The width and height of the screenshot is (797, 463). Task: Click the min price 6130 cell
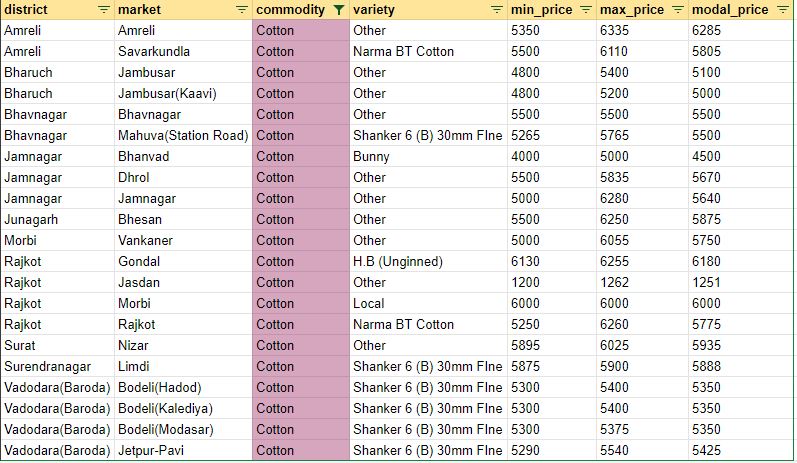coord(526,261)
